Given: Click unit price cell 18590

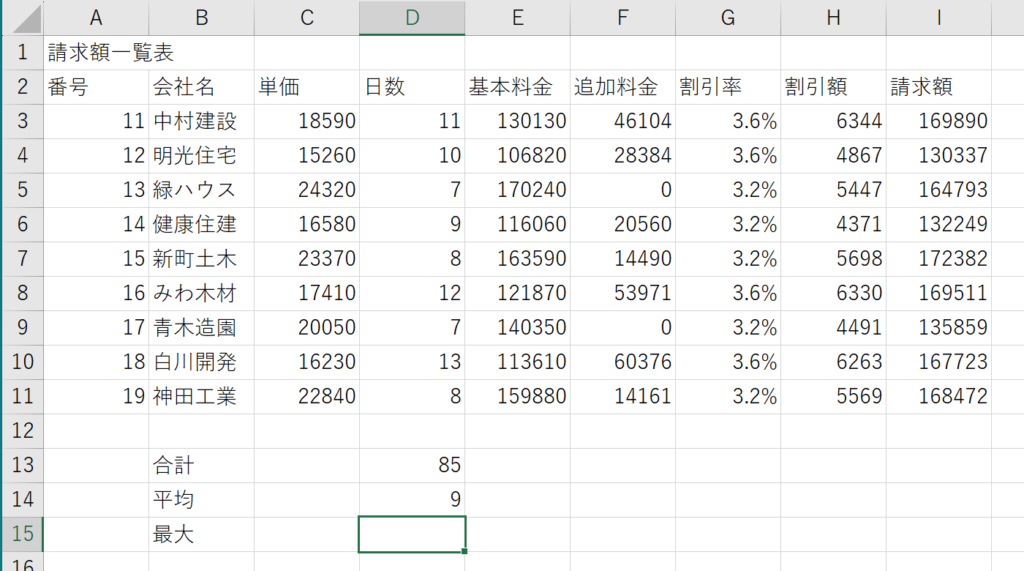Looking at the screenshot, I should pos(306,121).
